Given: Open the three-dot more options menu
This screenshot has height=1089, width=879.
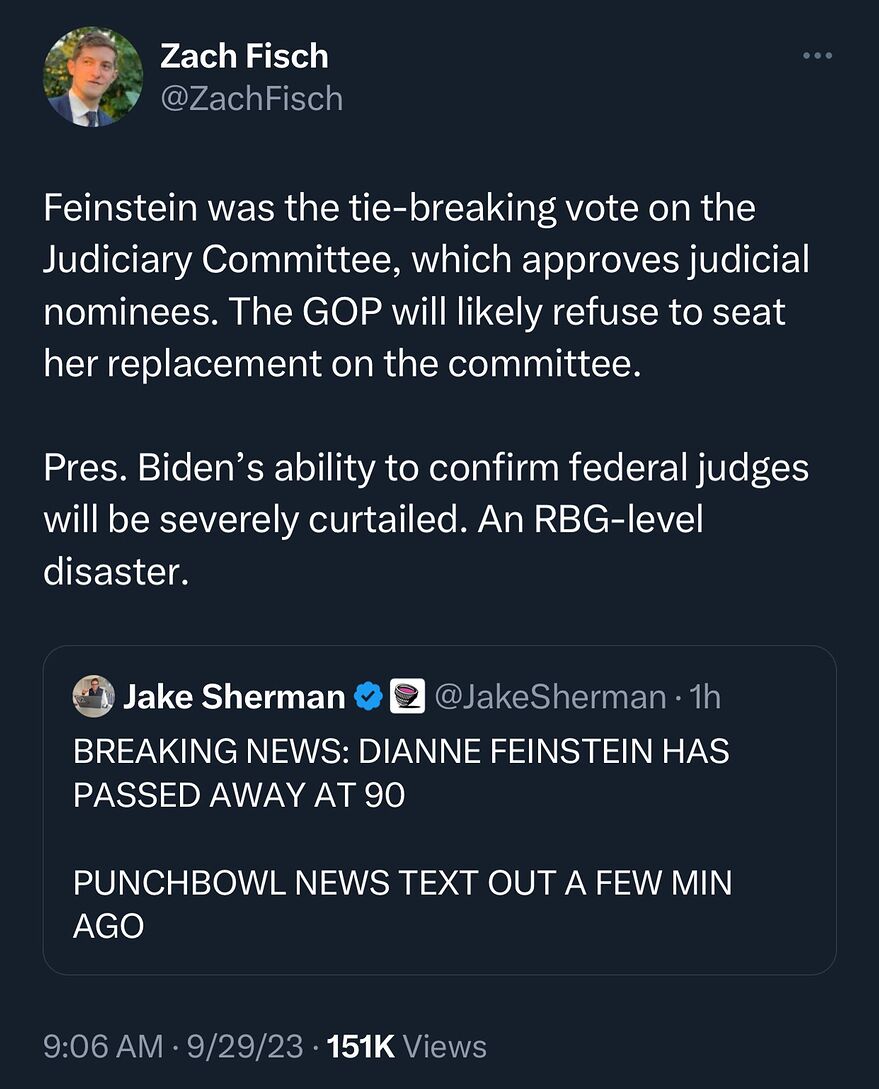Looking at the screenshot, I should click(x=817, y=56).
